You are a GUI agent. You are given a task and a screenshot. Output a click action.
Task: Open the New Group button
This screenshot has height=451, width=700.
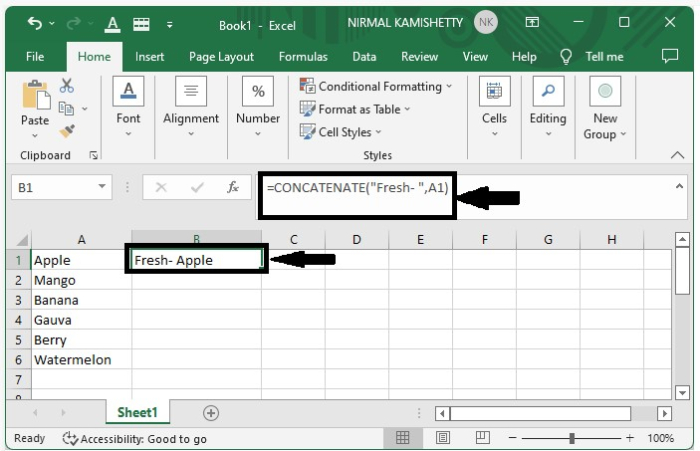click(605, 109)
